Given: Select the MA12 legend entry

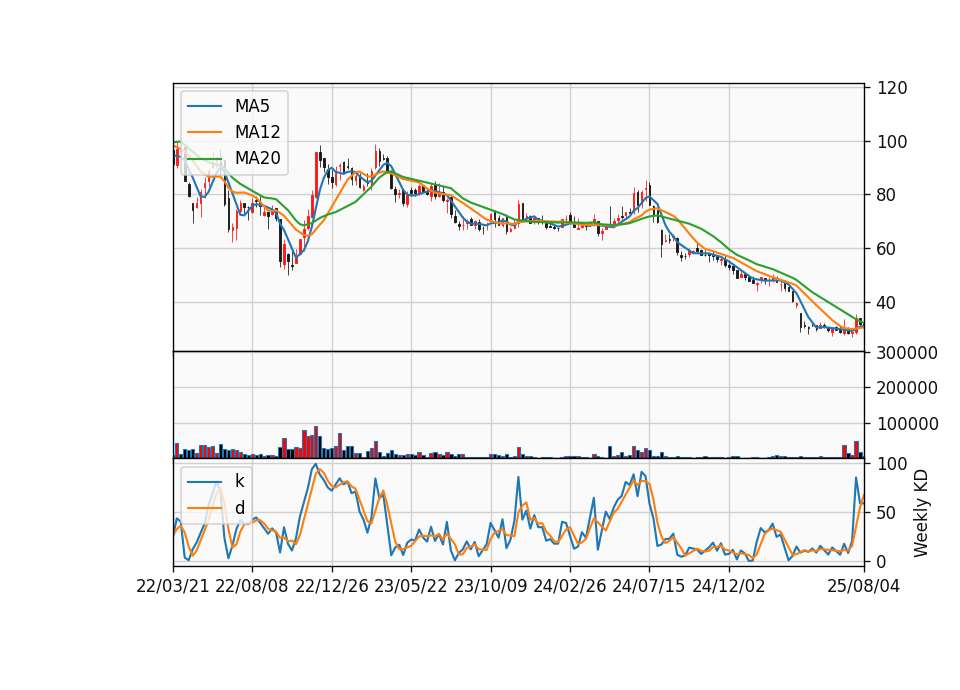Looking at the screenshot, I should (x=235, y=132).
